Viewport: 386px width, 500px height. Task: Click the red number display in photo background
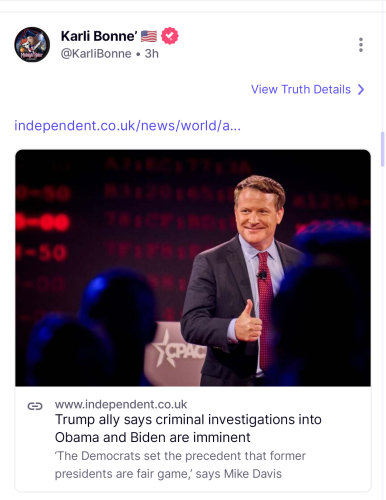coord(43,223)
